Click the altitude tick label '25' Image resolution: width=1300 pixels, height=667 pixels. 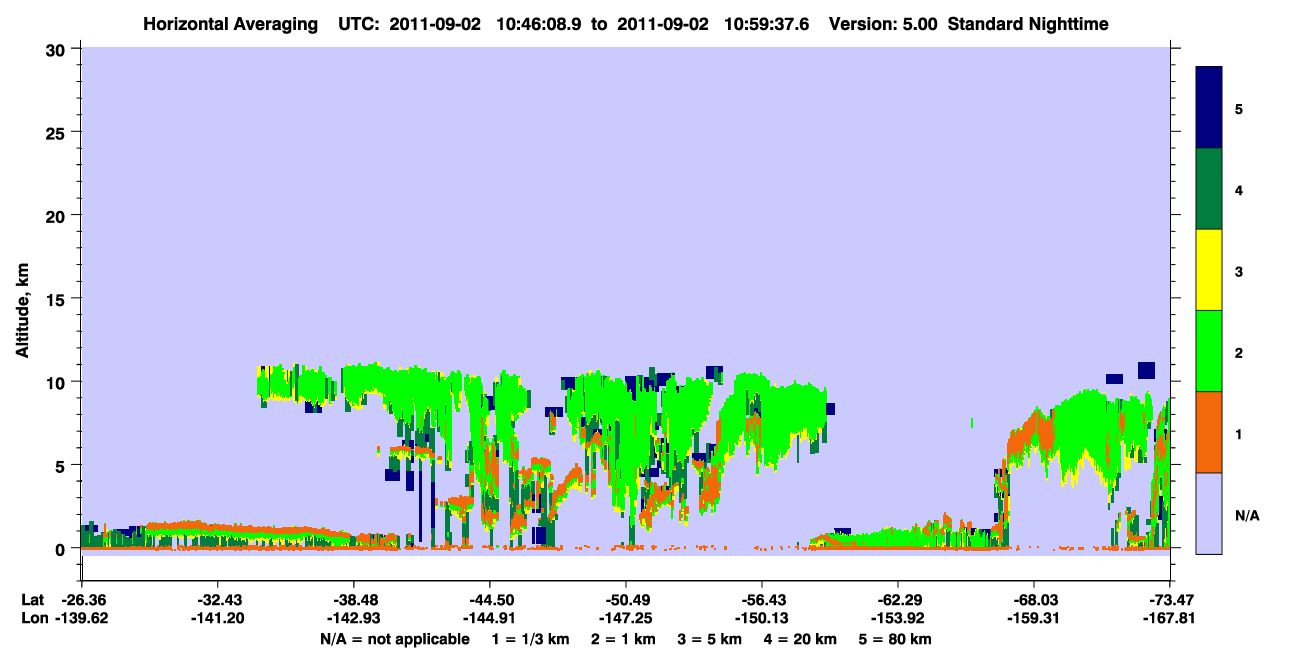58,132
